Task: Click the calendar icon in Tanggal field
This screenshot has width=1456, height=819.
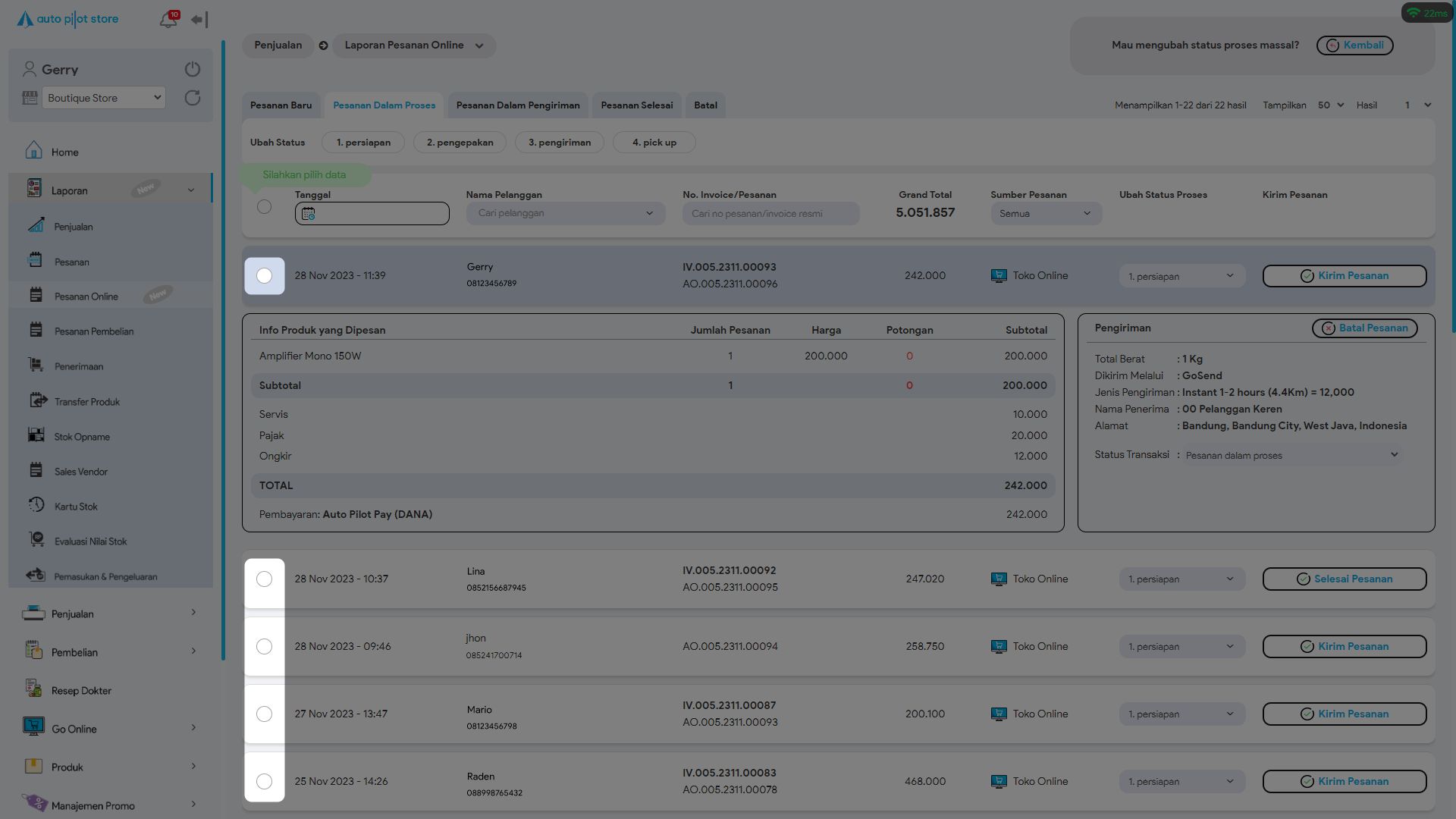Action: click(x=308, y=214)
